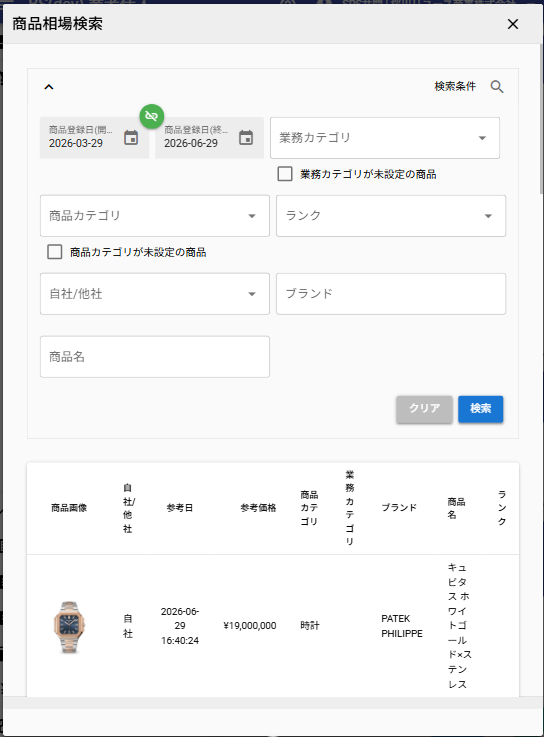Click the ブランド column header
The width and height of the screenshot is (544, 737).
pyautogui.click(x=399, y=508)
